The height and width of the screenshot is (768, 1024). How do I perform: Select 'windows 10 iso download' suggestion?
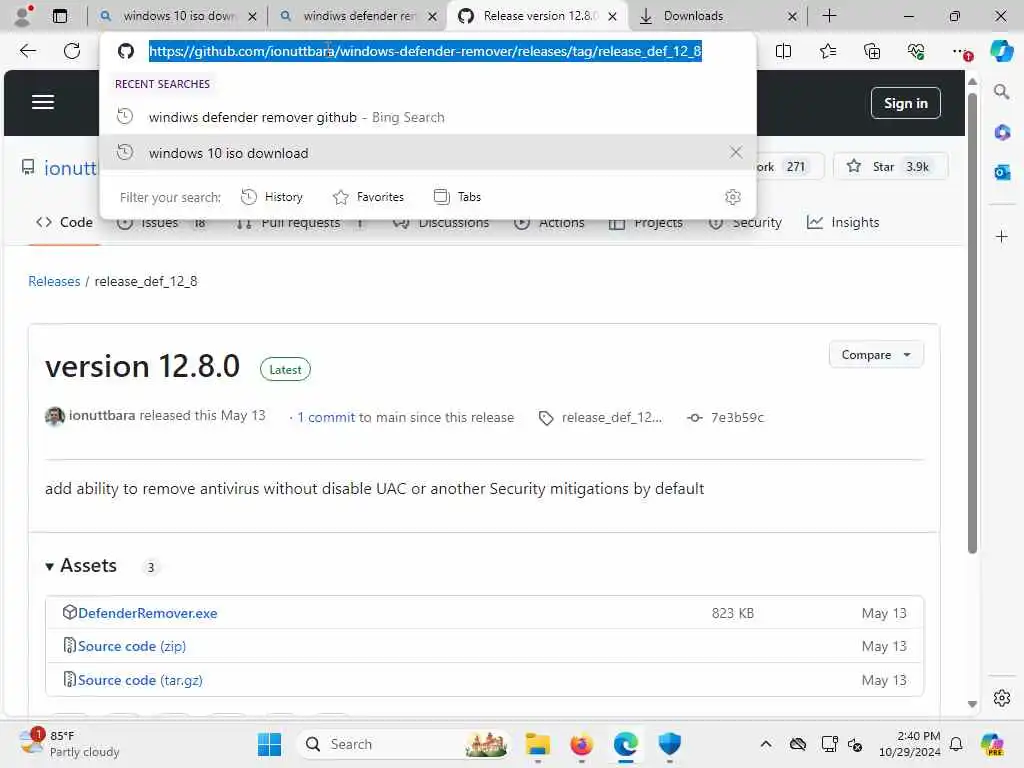pyautogui.click(x=428, y=153)
